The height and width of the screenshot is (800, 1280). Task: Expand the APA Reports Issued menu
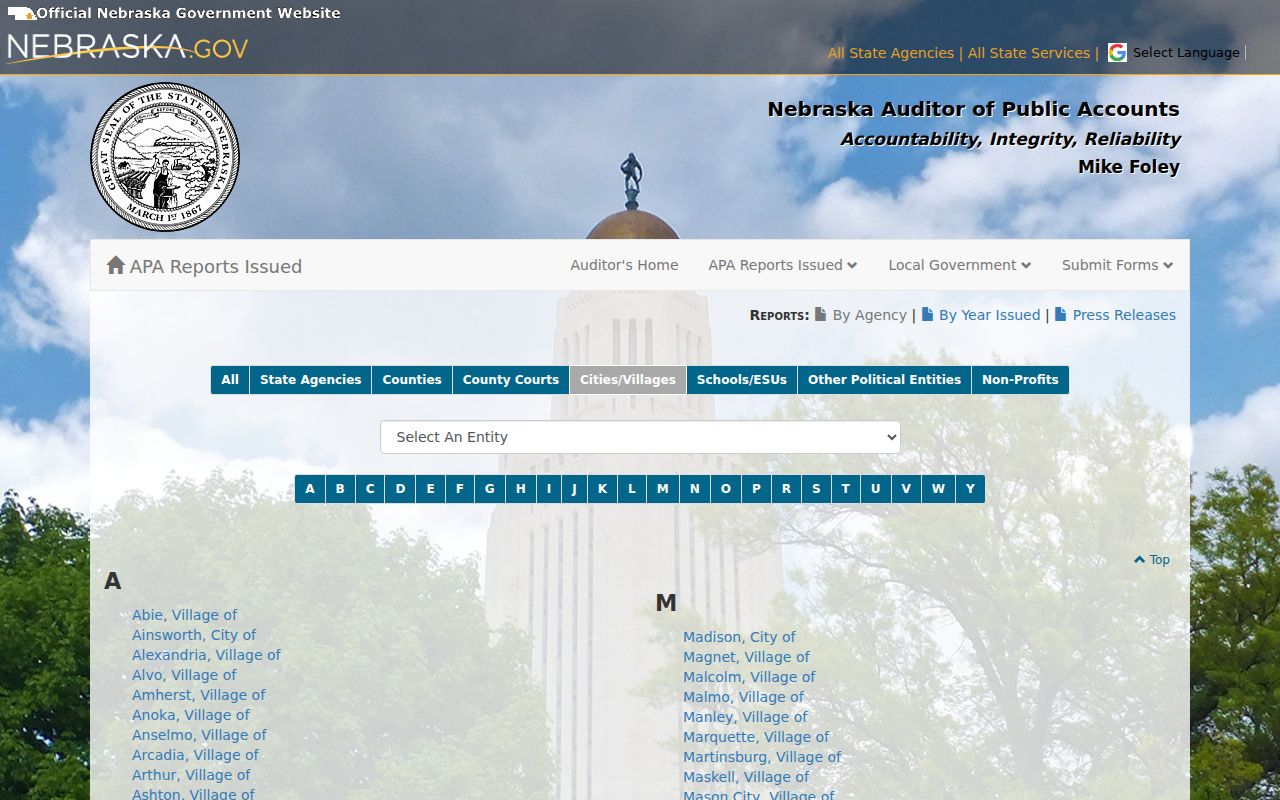(x=783, y=265)
